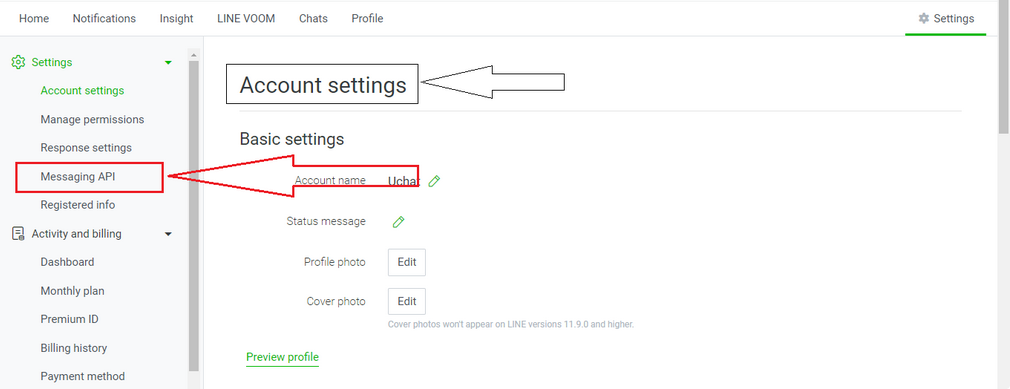The image size is (1010, 389).
Task: Open Messaging API settings
Action: point(78,176)
